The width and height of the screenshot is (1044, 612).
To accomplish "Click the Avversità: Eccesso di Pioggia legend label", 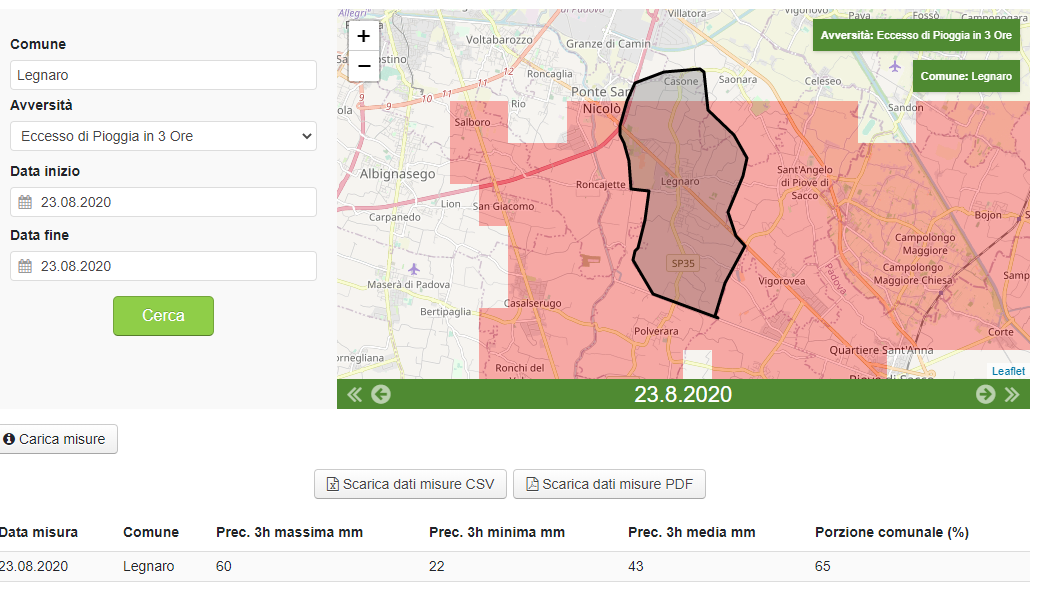I will click(916, 35).
